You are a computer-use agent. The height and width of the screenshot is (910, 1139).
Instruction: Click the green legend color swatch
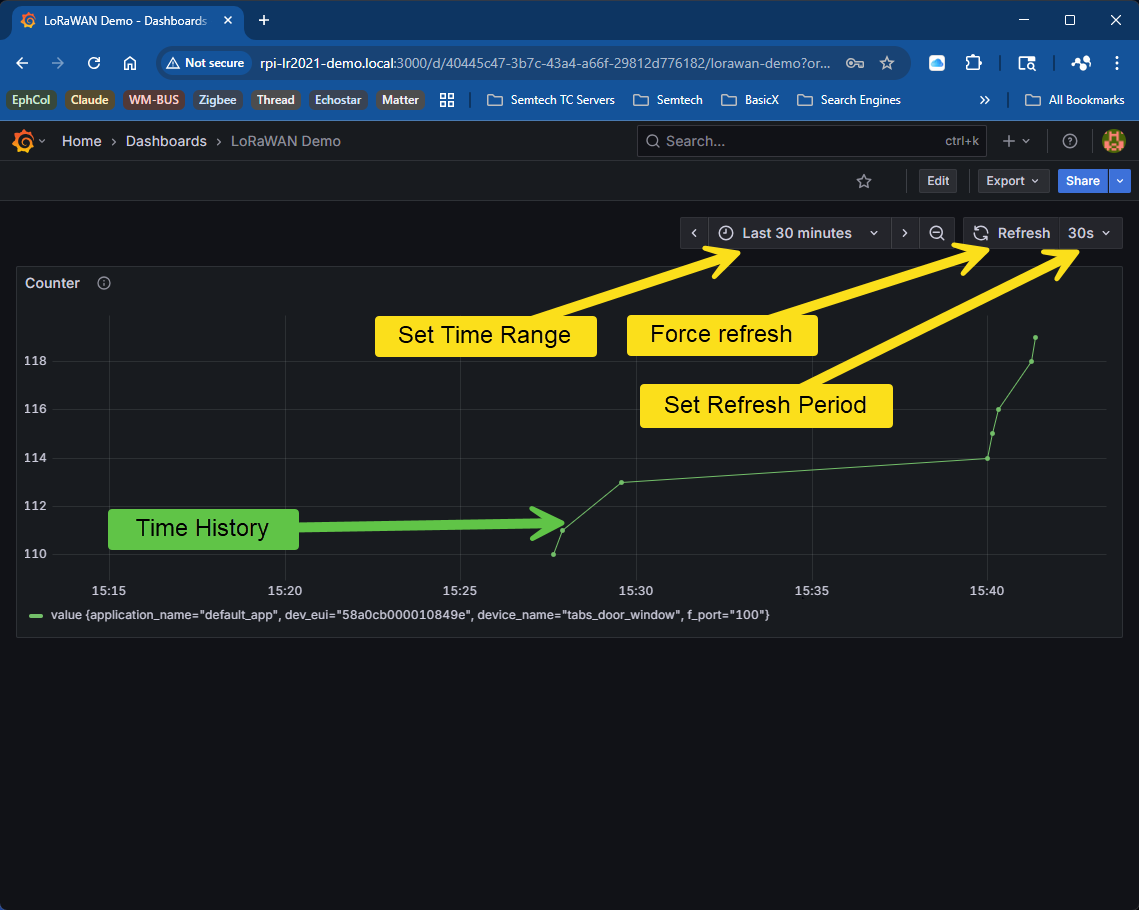click(36, 616)
